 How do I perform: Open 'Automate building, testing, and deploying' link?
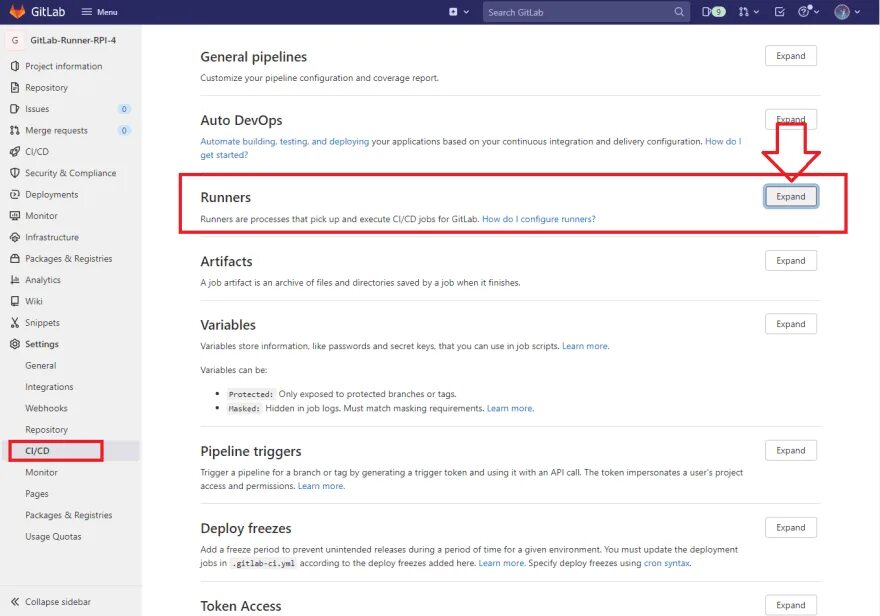(x=285, y=141)
